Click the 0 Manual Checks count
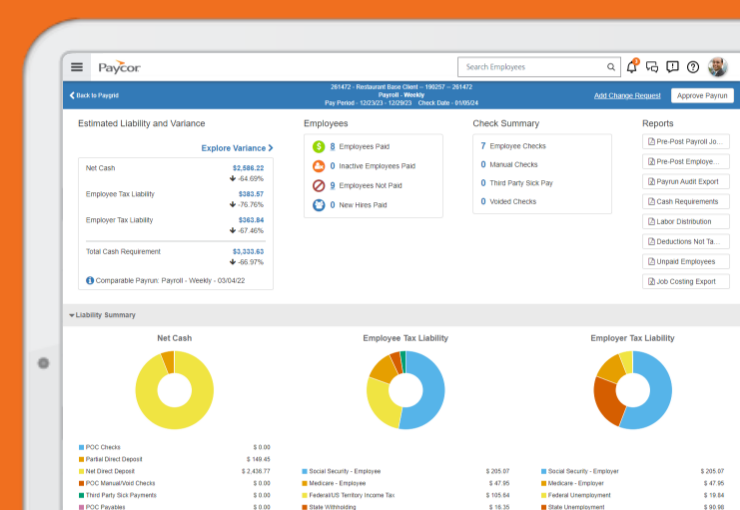740x510 pixels. [x=483, y=164]
